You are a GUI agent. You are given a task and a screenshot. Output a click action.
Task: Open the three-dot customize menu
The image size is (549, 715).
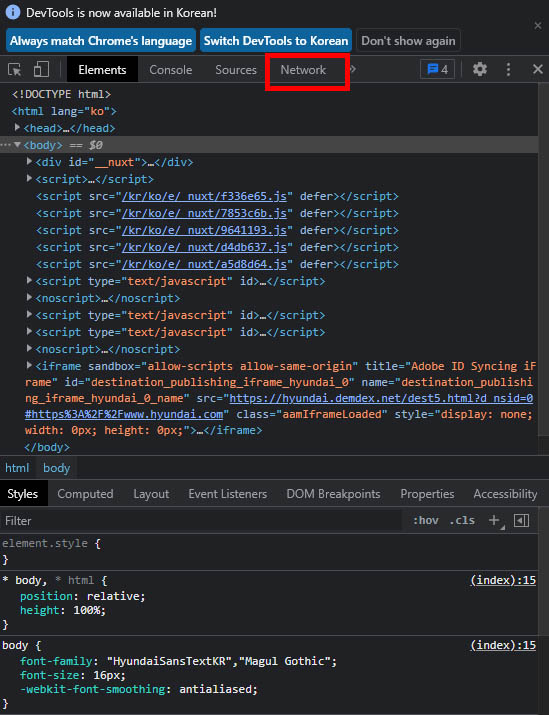(508, 69)
